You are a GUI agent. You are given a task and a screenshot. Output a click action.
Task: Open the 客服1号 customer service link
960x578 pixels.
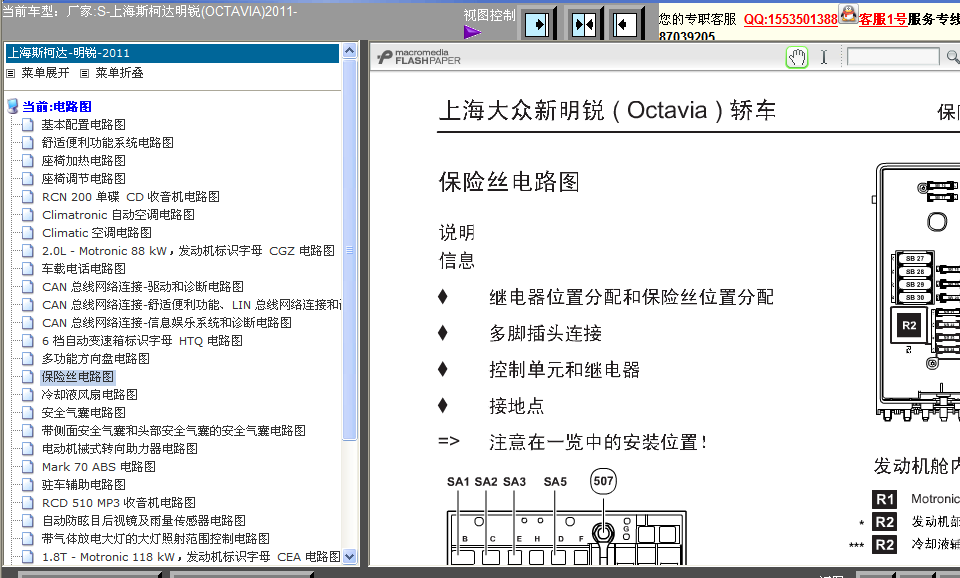[882, 19]
